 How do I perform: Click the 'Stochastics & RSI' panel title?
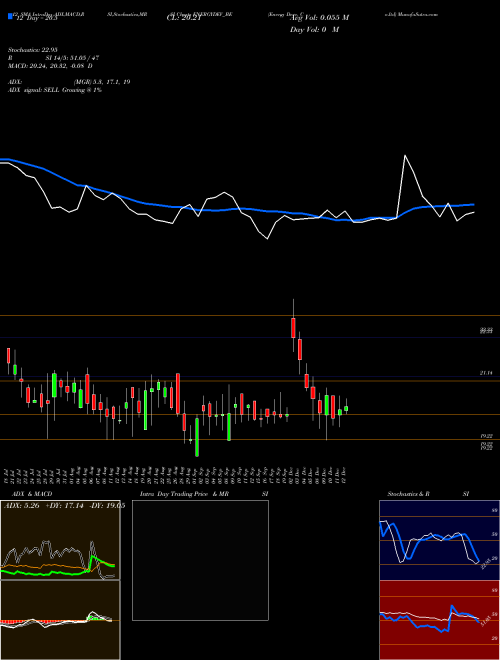[428, 494]
